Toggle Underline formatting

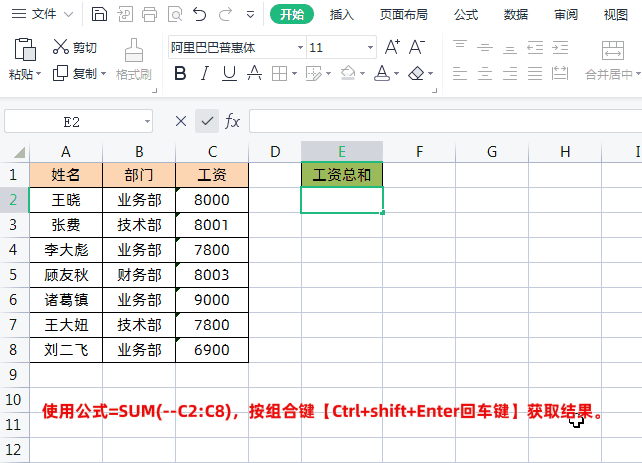point(229,73)
